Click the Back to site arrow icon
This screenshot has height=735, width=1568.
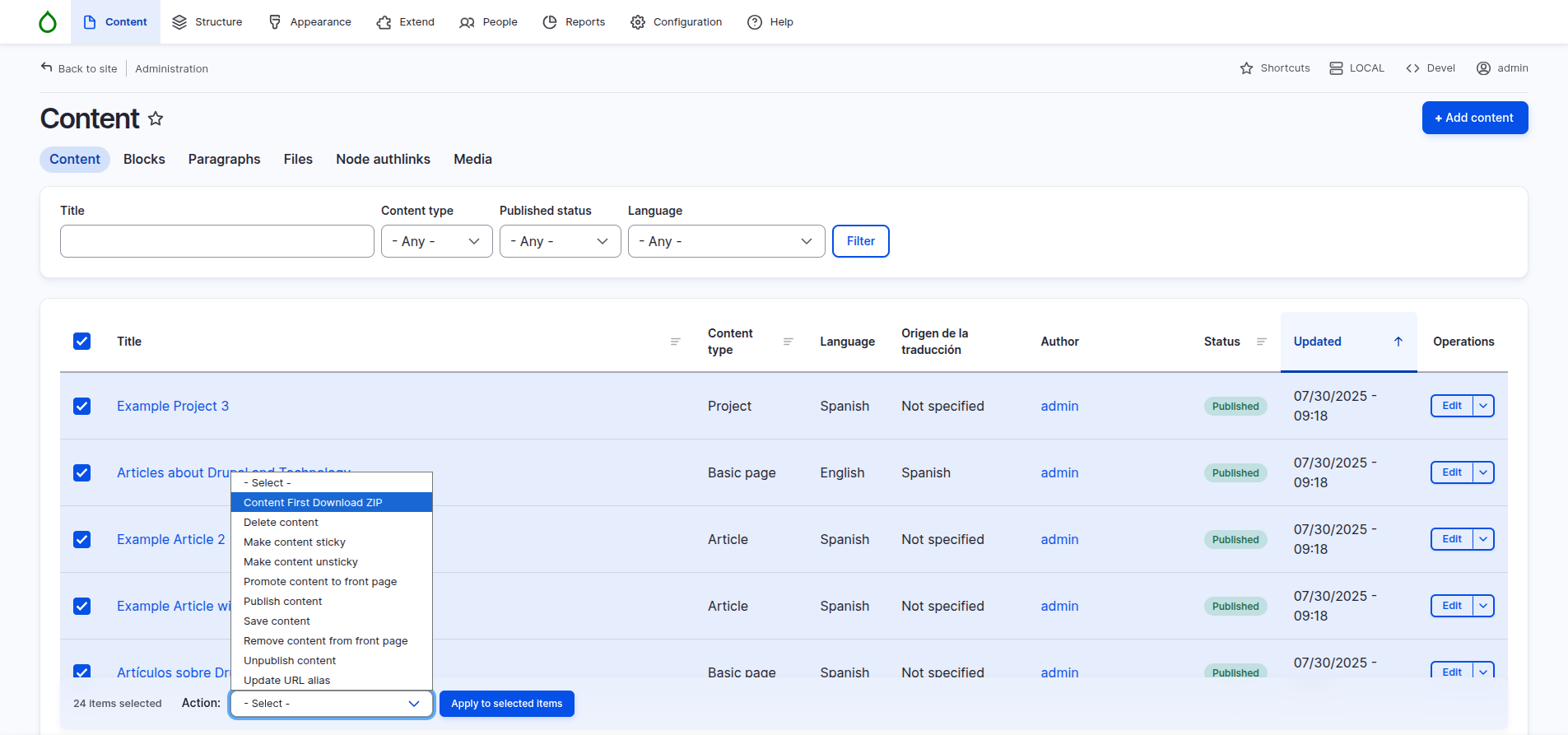[x=47, y=67]
